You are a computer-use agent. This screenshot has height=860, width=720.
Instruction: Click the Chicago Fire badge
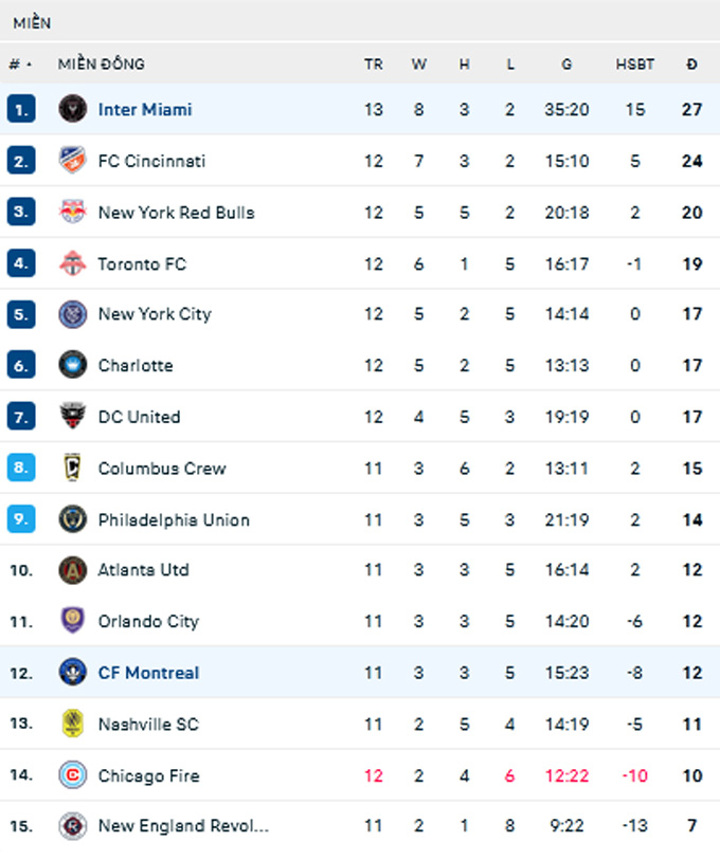[72, 775]
